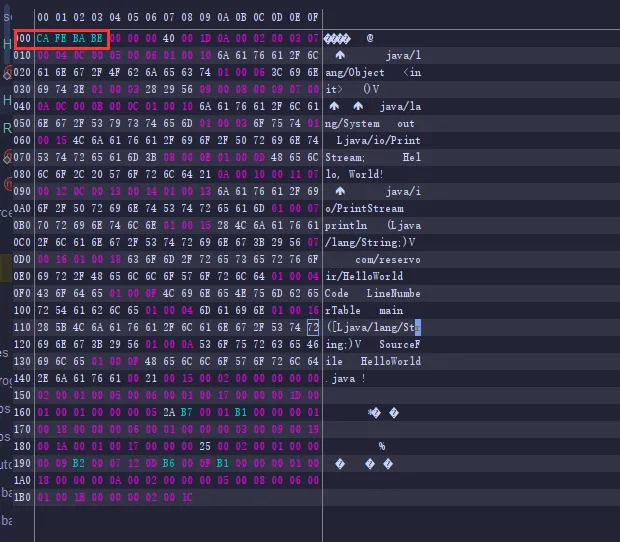Image resolution: width=620 pixels, height=542 pixels.
Task: Select the white 40 byte in row 000
Action: [x=170, y=38]
